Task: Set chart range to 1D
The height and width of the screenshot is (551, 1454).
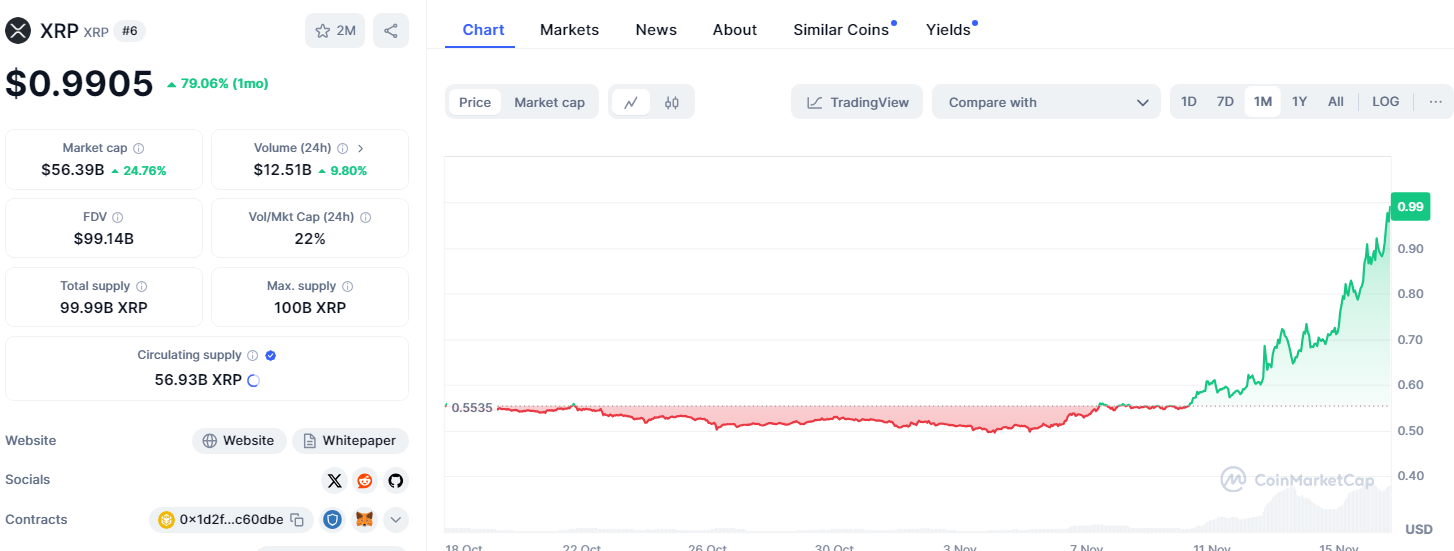Action: pos(1189,102)
